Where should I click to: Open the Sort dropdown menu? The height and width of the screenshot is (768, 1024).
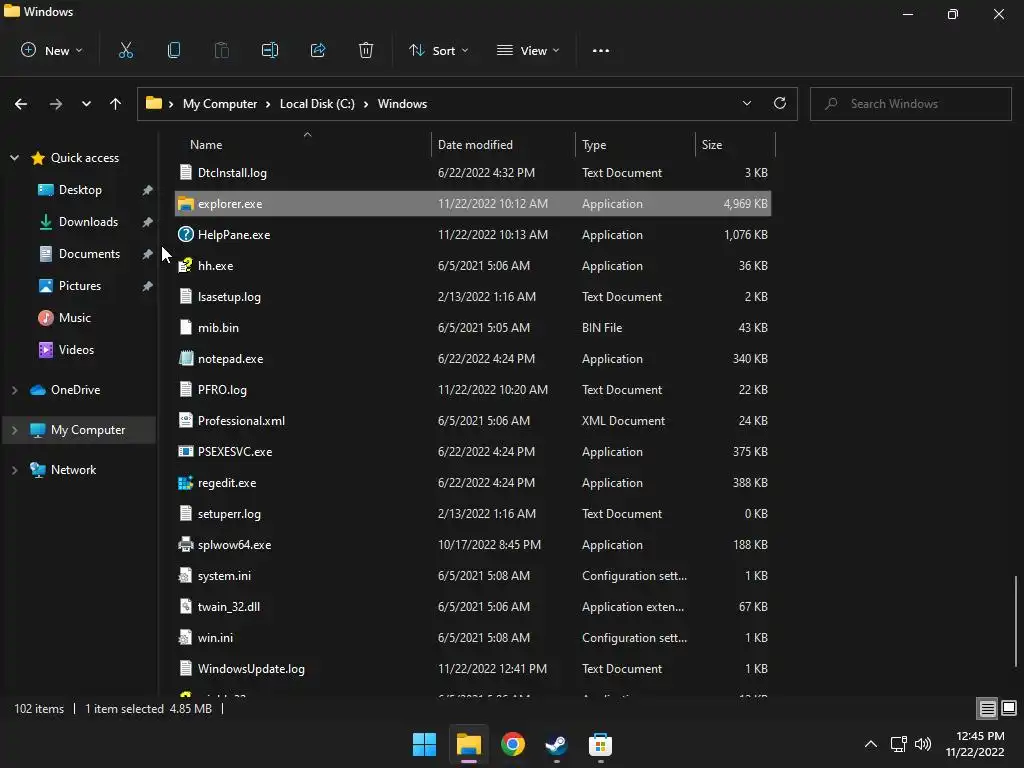[x=438, y=50]
